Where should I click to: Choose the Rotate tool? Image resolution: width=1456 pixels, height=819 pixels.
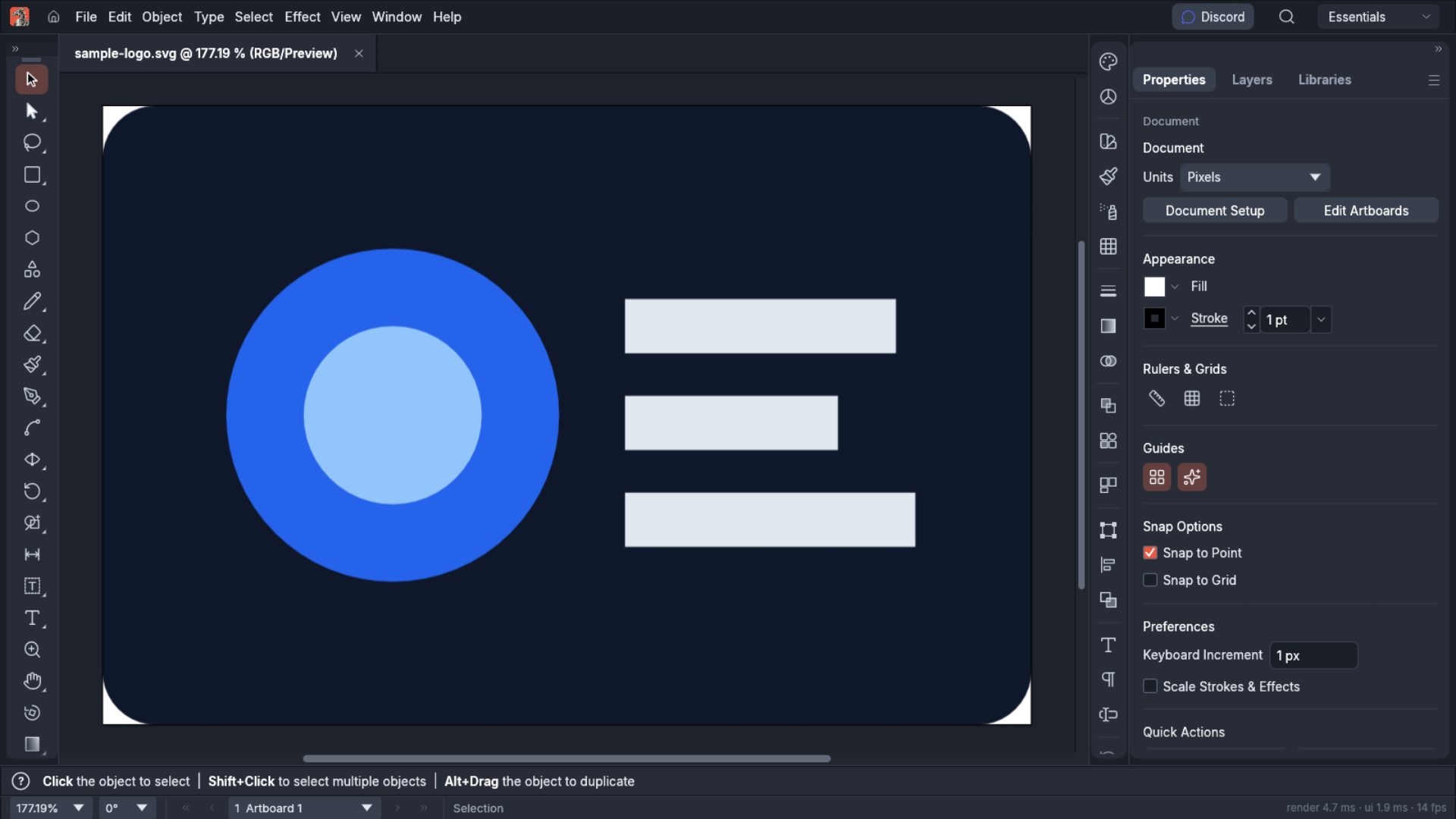(32, 491)
